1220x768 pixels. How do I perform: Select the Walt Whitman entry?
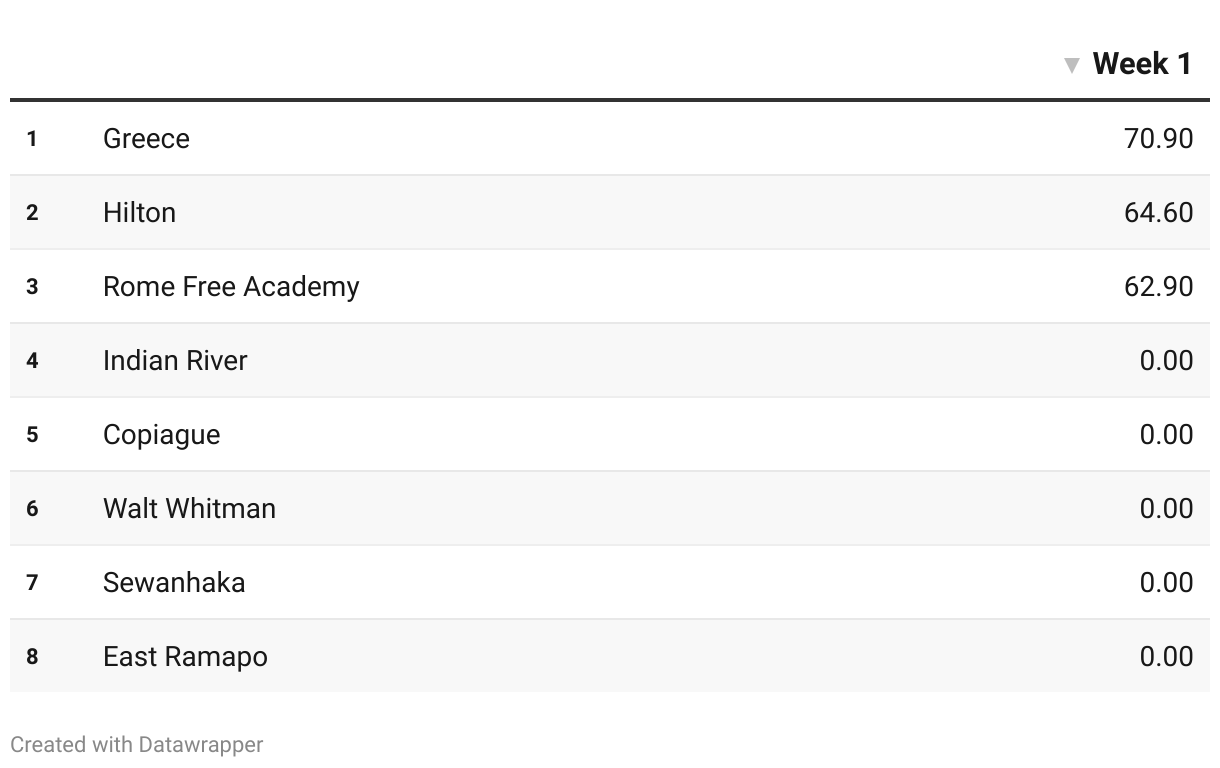point(189,508)
